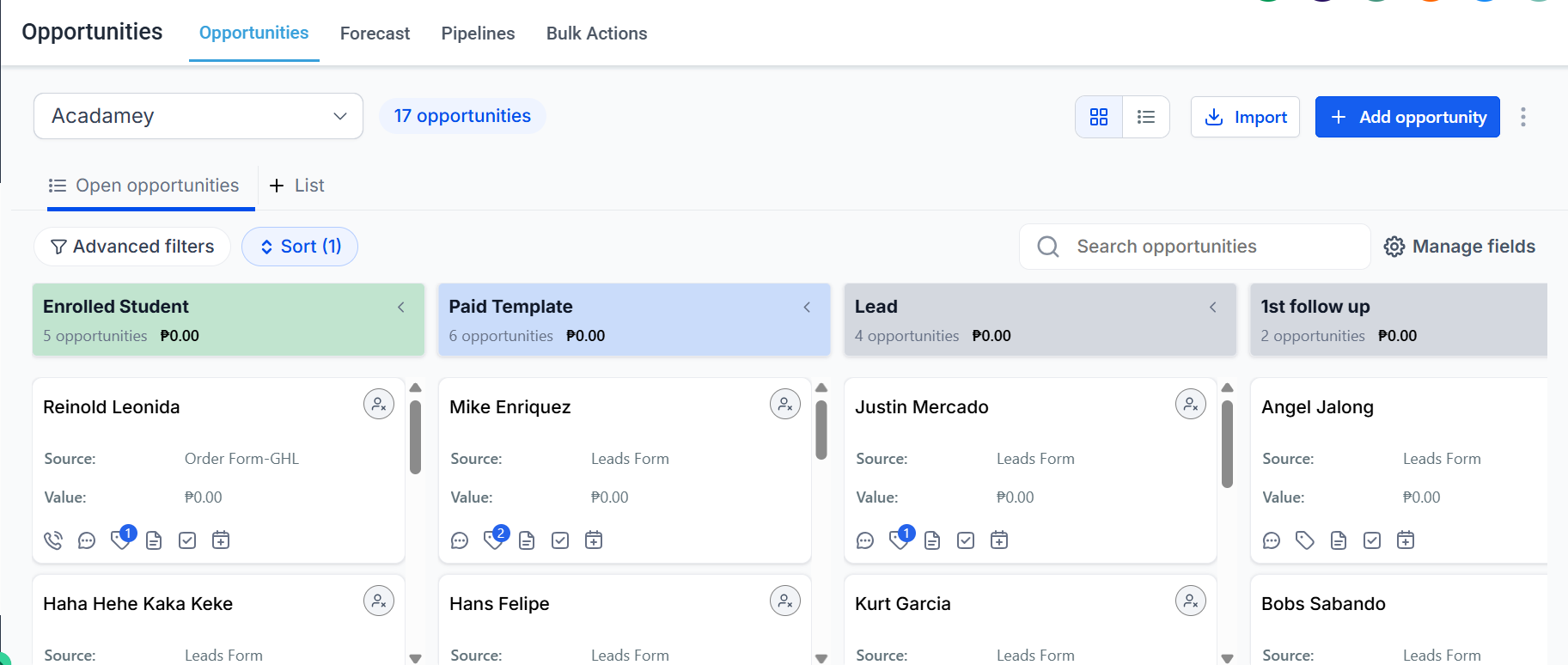Screen dimensions: 1568x665
Task: Open calendar icon on Angel Jalong card
Action: pos(1406,540)
